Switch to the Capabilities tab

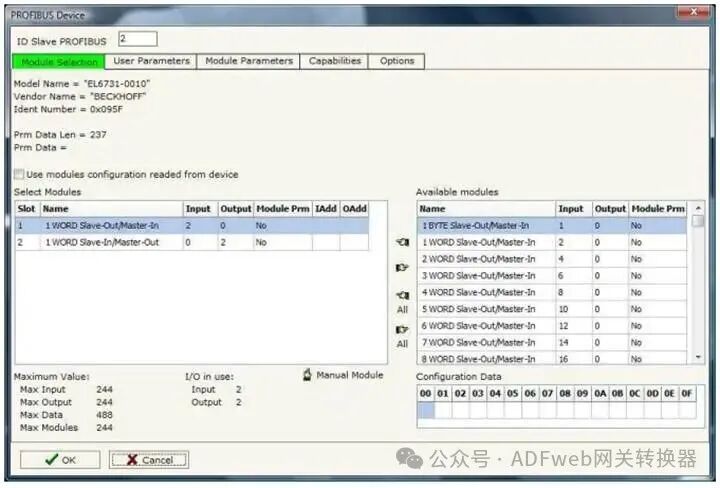[334, 61]
